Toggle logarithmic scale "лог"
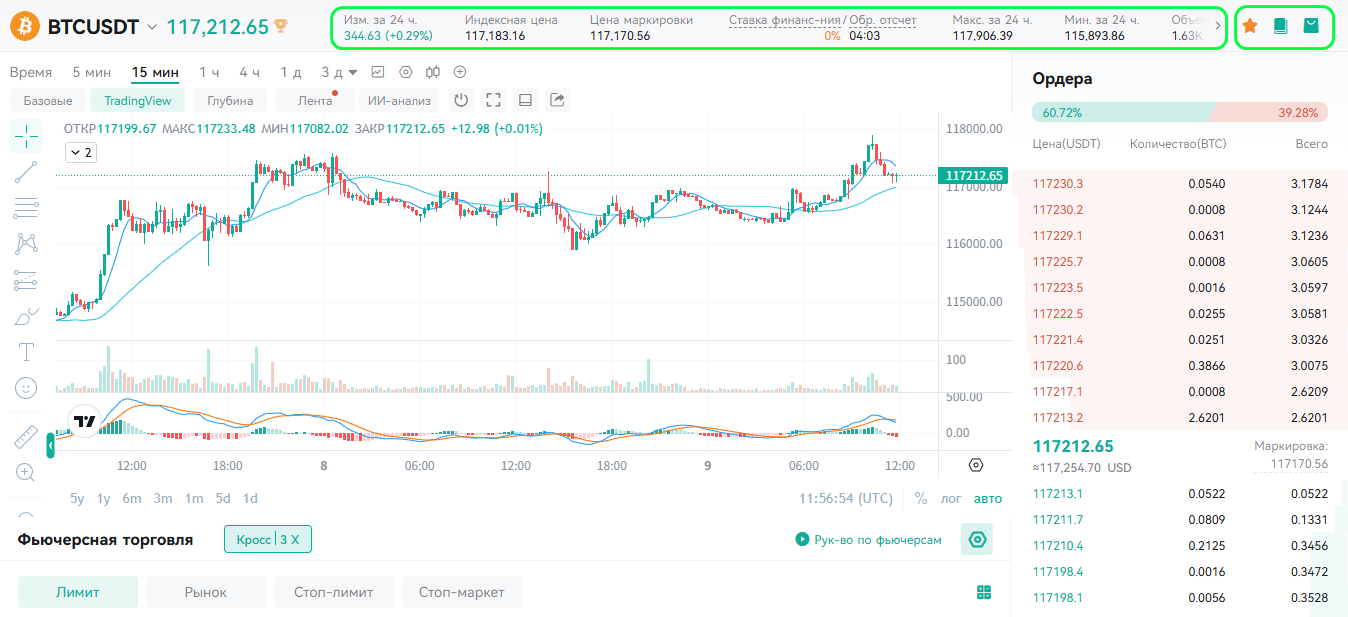The image size is (1348, 617). [951, 498]
